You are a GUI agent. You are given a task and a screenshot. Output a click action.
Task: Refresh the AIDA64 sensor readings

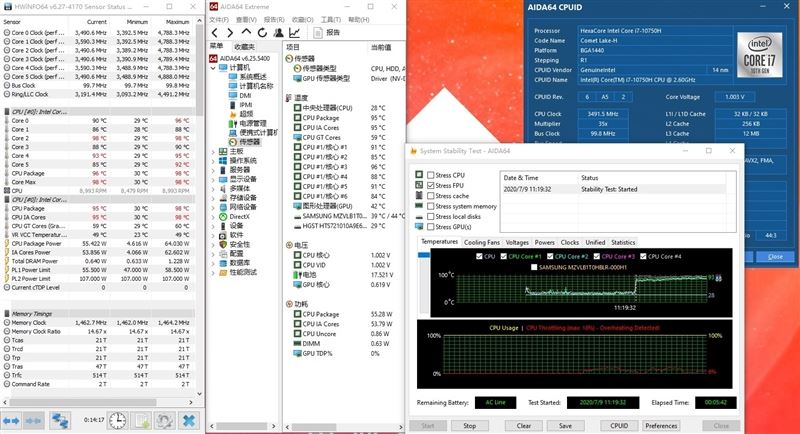point(262,33)
